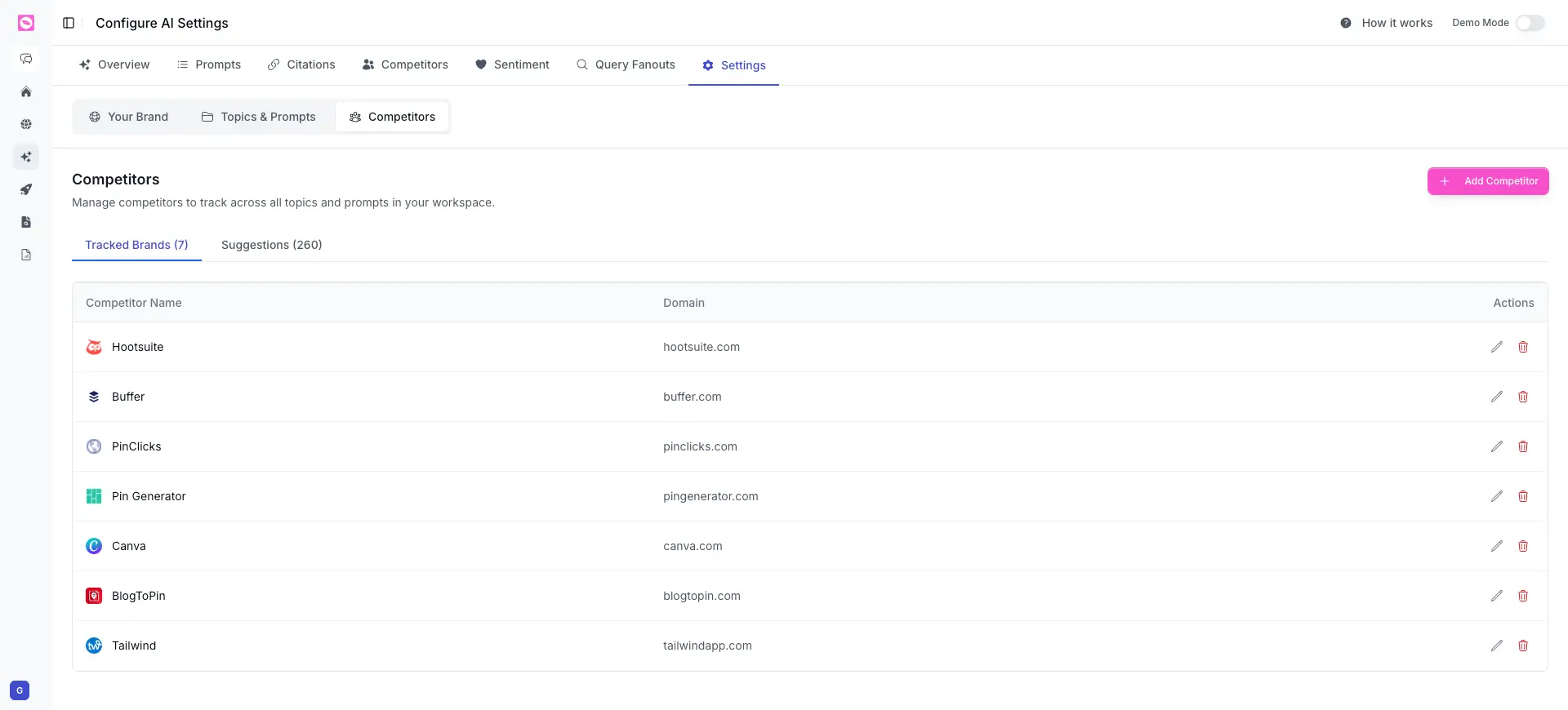Open the Overview tab
Image resolution: width=1568 pixels, height=710 pixels.
tap(114, 64)
